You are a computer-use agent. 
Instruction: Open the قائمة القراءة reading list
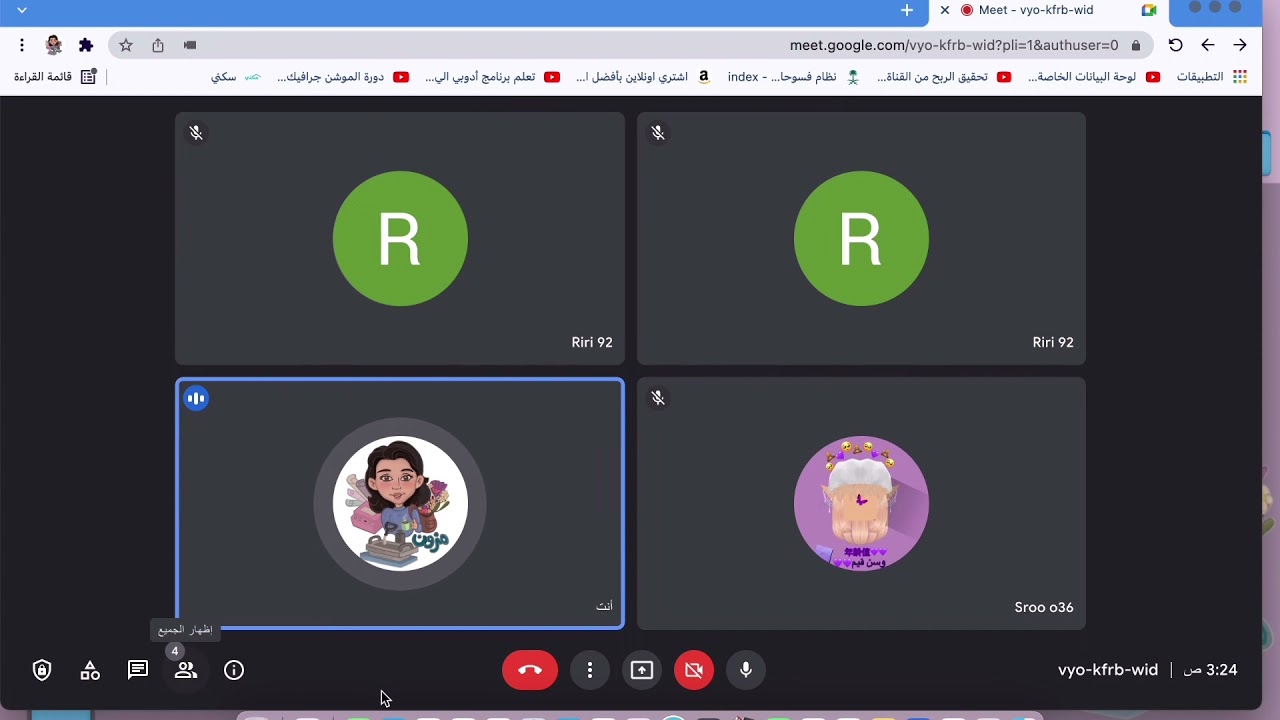click(x=55, y=77)
